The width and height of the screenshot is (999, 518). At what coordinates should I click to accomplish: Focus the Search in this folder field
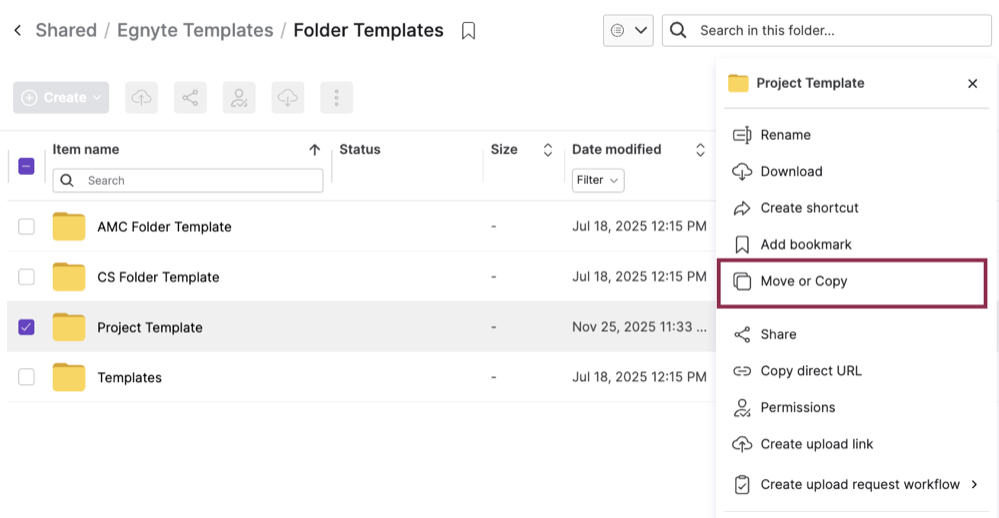826,31
